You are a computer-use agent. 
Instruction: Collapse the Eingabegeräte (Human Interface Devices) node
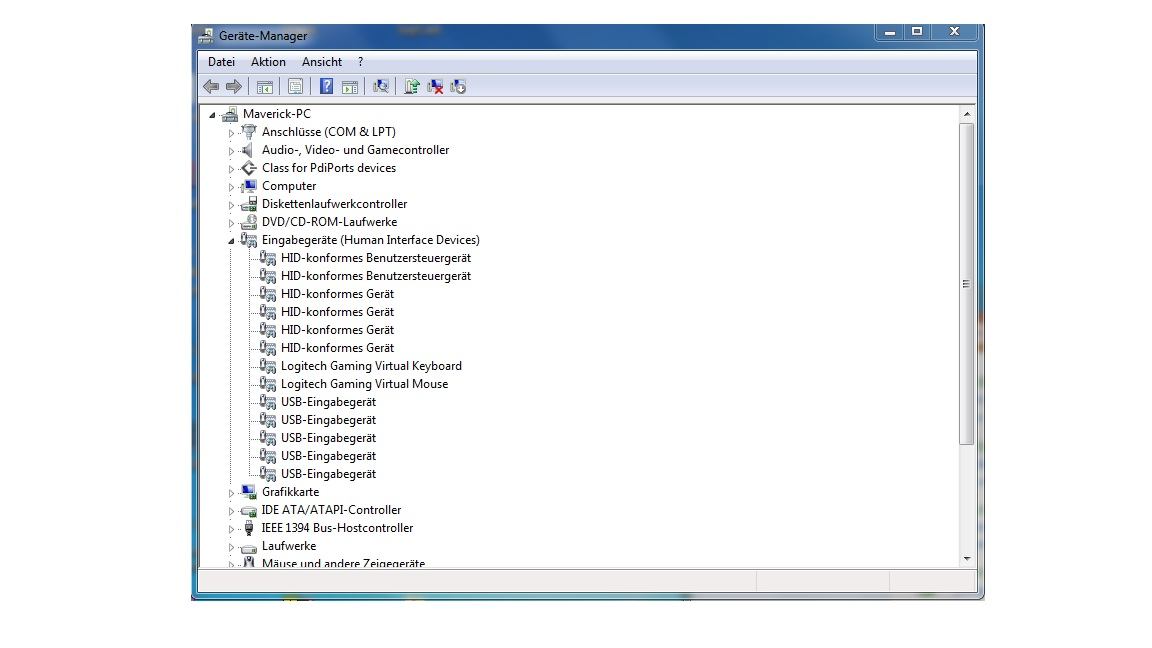(231, 241)
